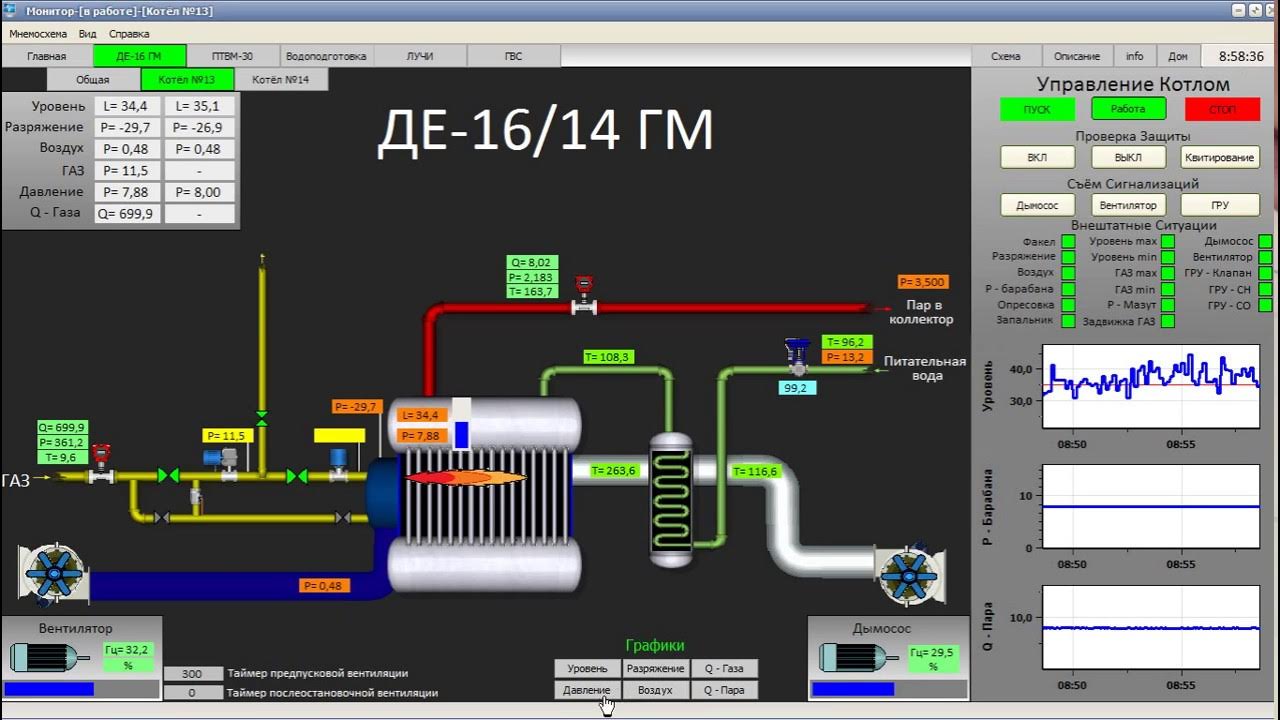Viewport: 1280px width, 720px height.
Task: Switch to the ЛУЧИ tab
Action: [420, 56]
